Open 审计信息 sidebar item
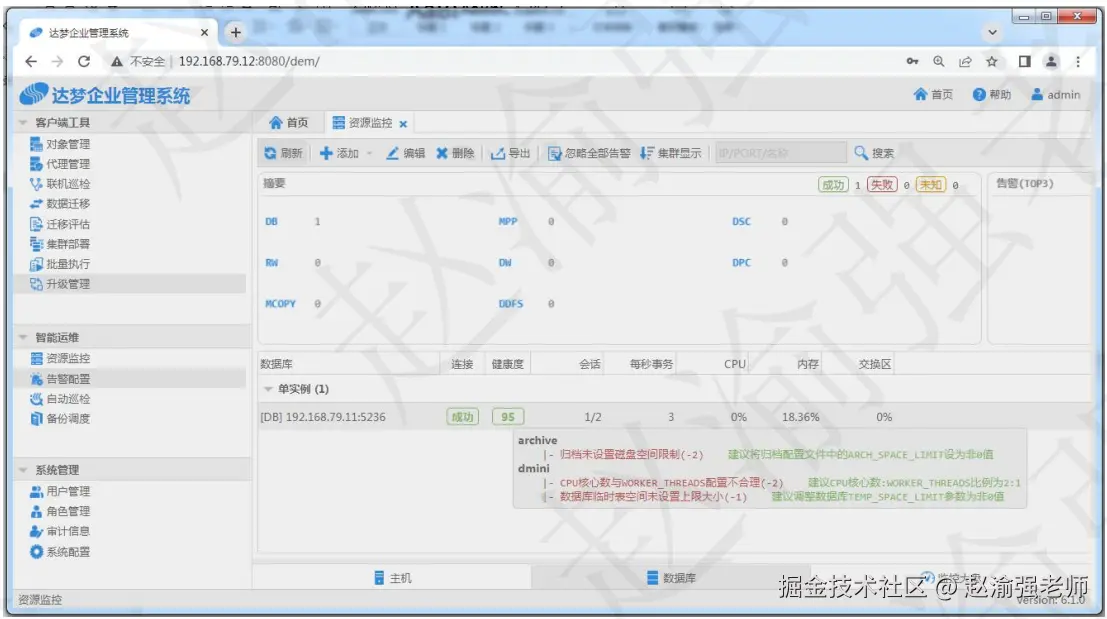The image size is (1107, 619). click(59, 531)
